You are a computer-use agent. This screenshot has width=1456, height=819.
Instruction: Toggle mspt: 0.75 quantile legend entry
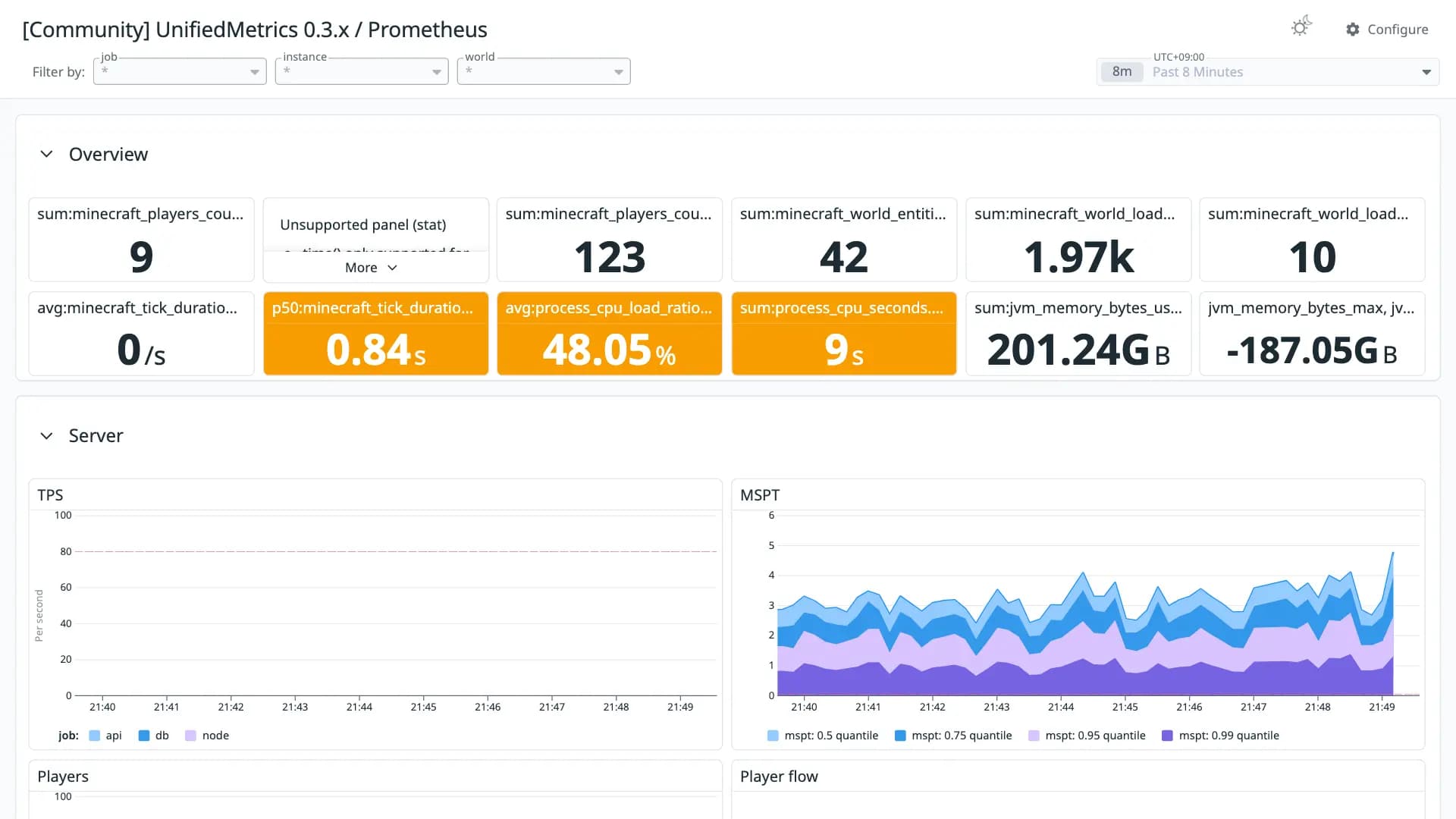(x=953, y=736)
